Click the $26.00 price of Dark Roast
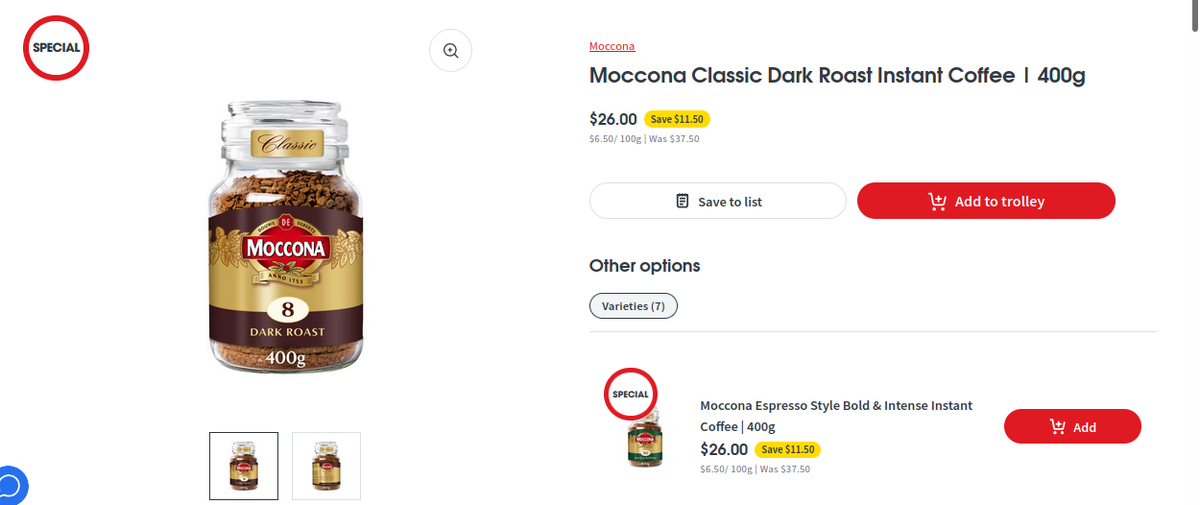Image resolution: width=1200 pixels, height=505 pixels. click(x=613, y=119)
